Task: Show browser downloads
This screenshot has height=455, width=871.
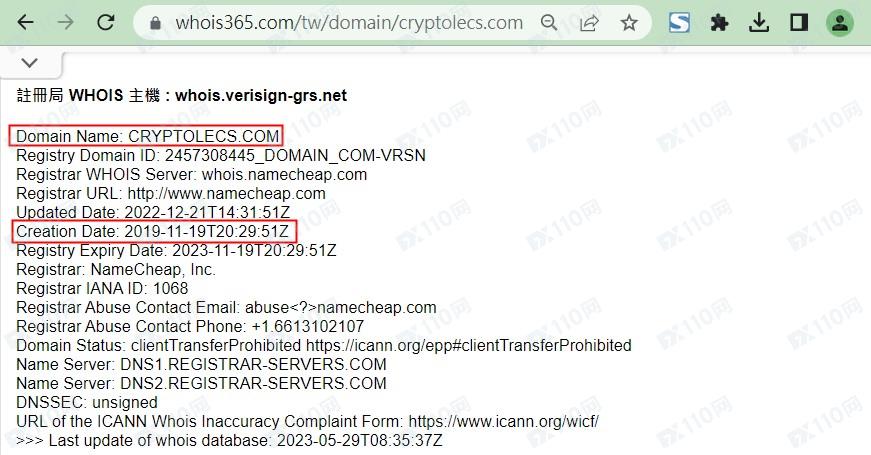Action: (759, 23)
